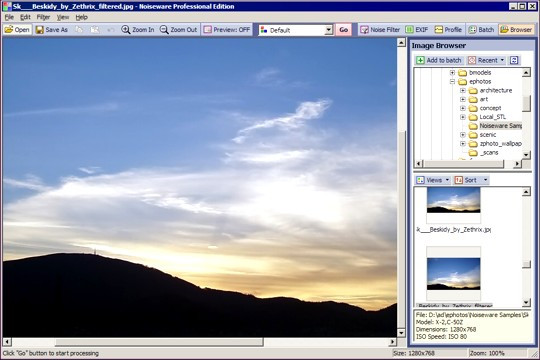540x360 pixels.
Task: Click the "Dimensions: 1280x768" info text
Action: coord(446,330)
